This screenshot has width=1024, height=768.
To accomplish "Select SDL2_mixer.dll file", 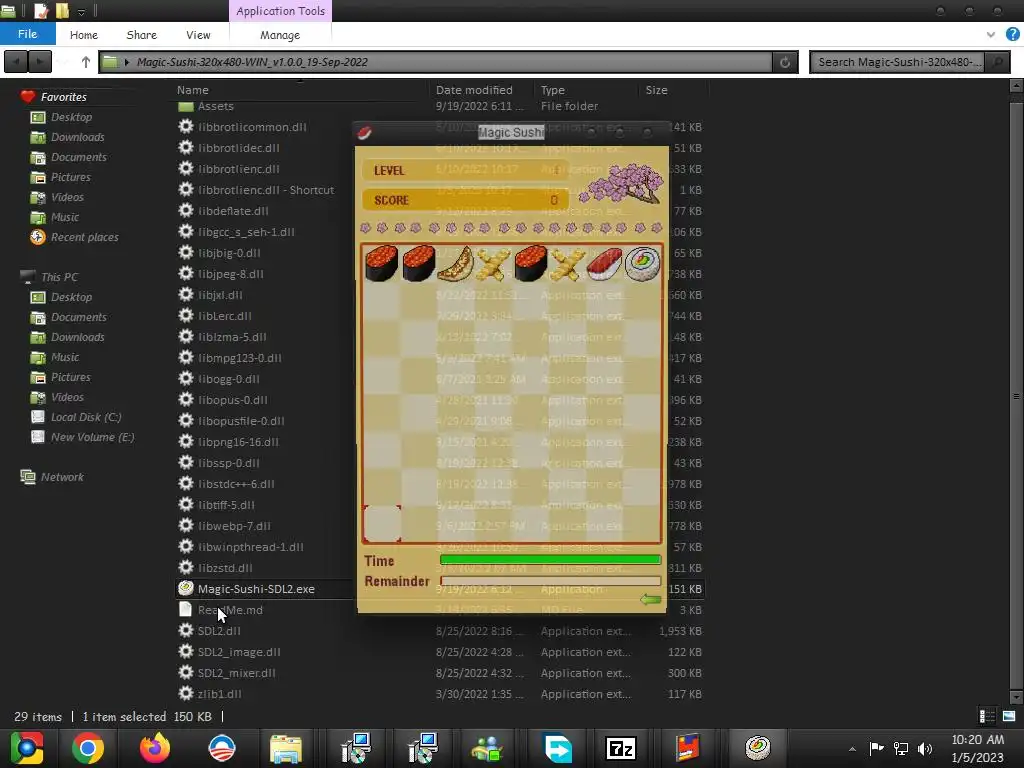I will pyautogui.click(x=236, y=673).
